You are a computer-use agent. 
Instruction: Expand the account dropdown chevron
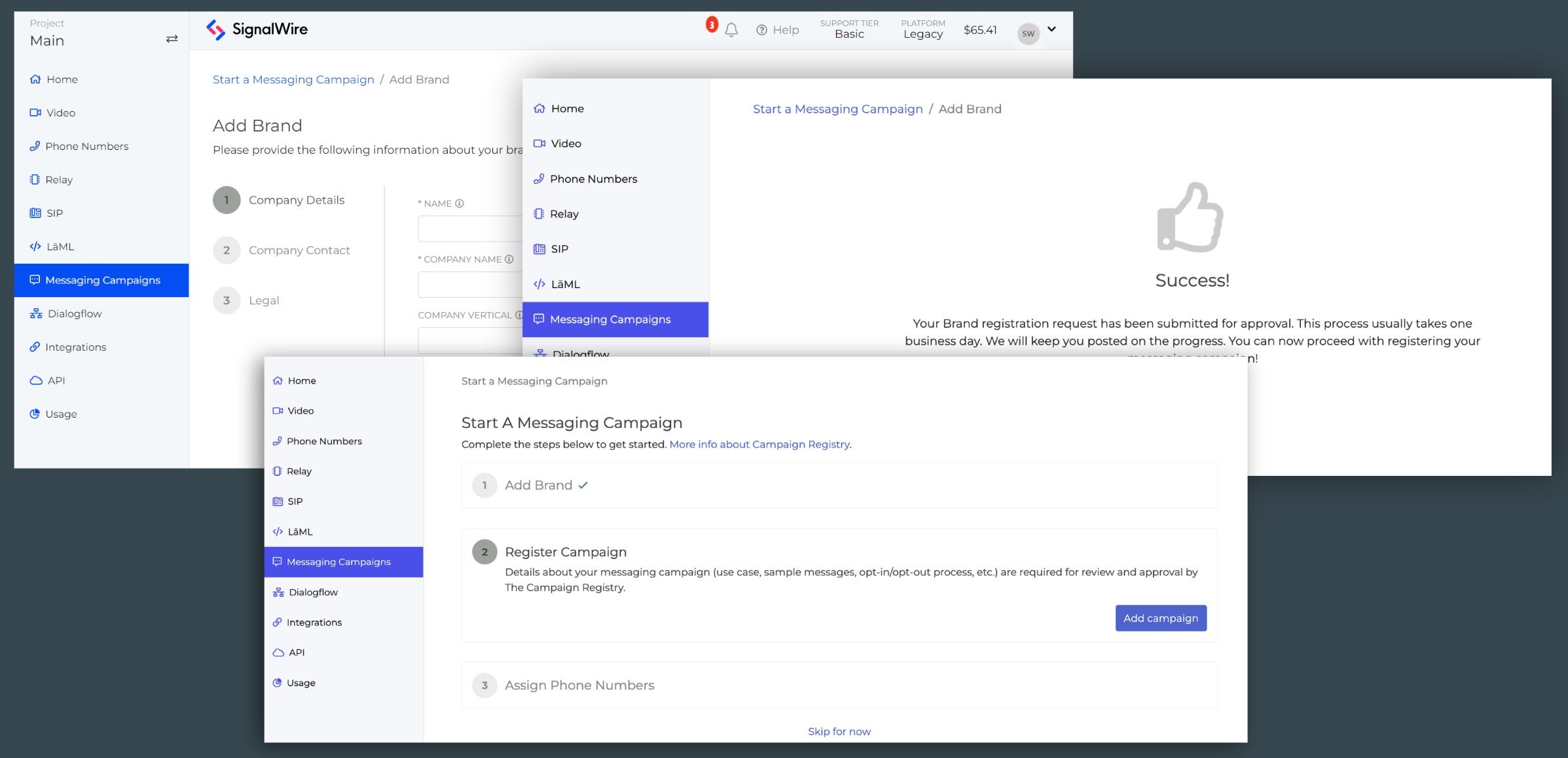pyautogui.click(x=1052, y=29)
